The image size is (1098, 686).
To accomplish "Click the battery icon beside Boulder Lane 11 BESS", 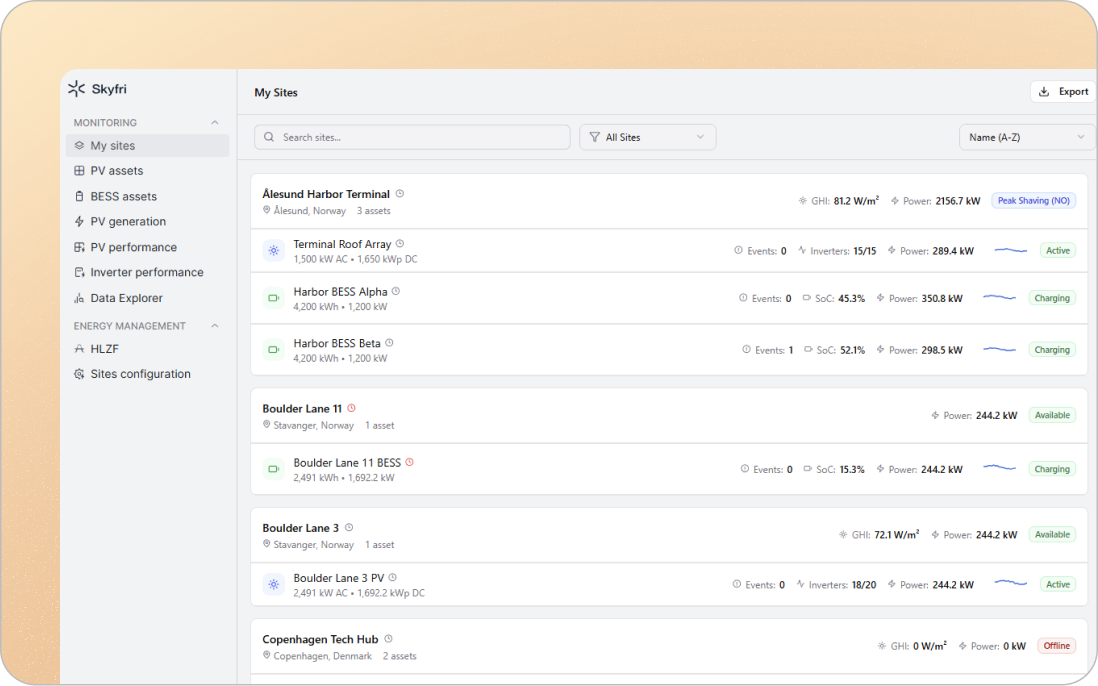I will click(x=273, y=469).
